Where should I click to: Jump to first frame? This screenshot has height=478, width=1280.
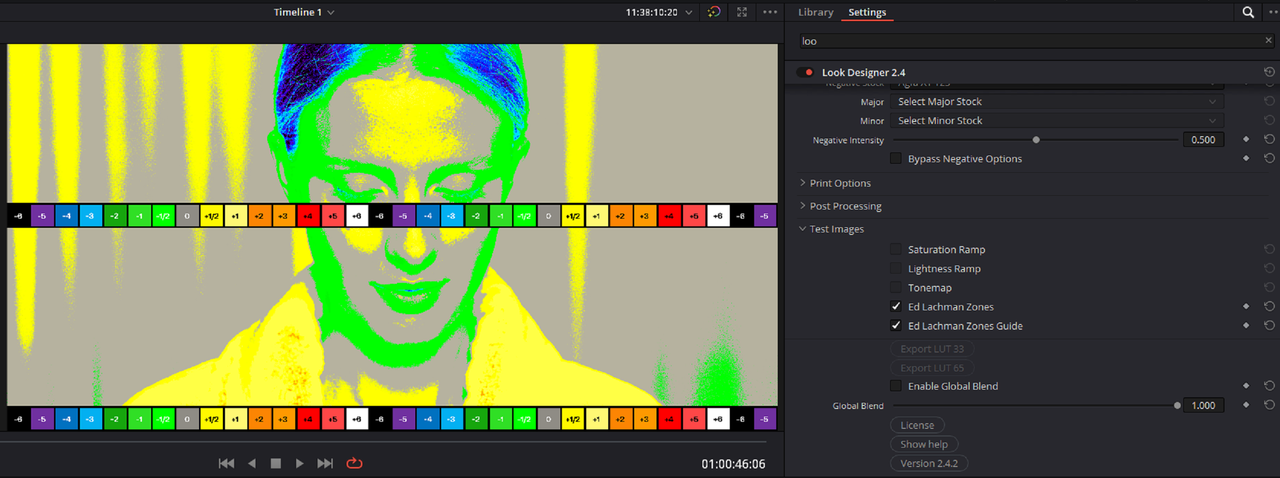(227, 463)
